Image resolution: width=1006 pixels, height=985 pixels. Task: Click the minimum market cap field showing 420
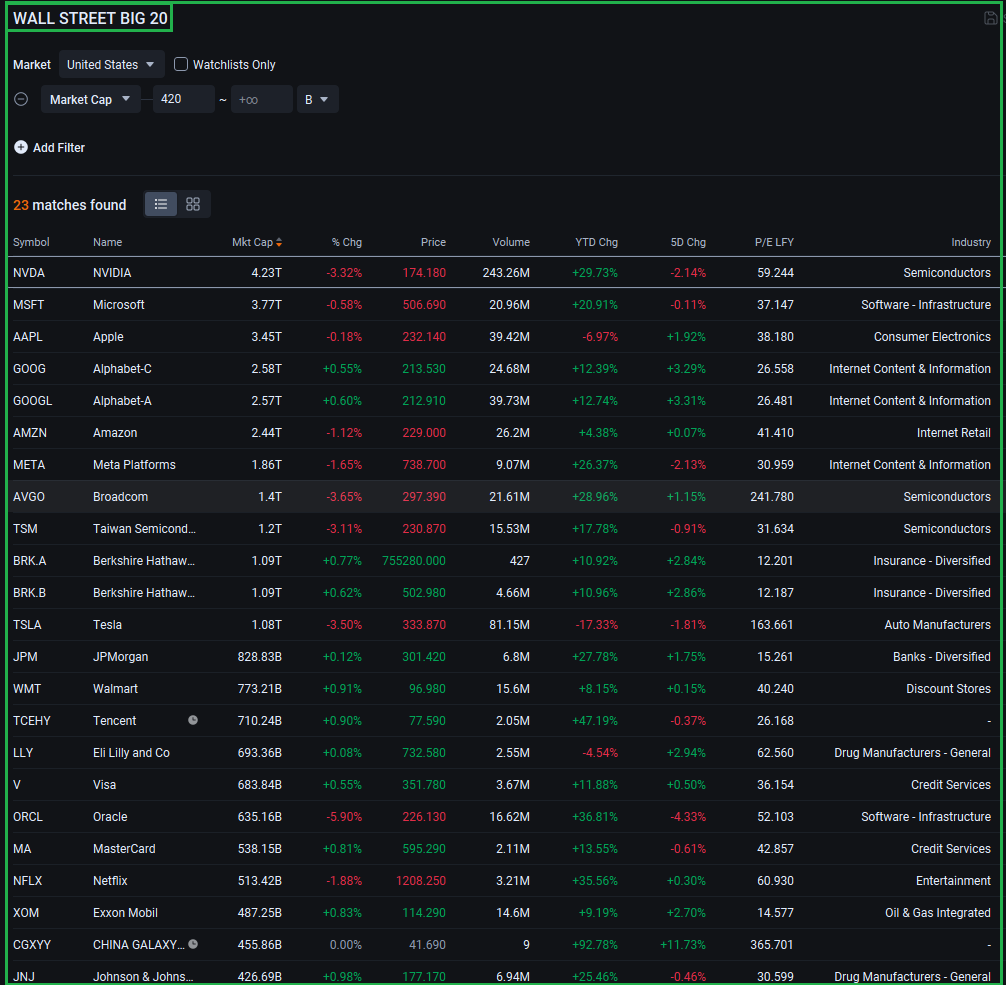pyautogui.click(x=183, y=99)
